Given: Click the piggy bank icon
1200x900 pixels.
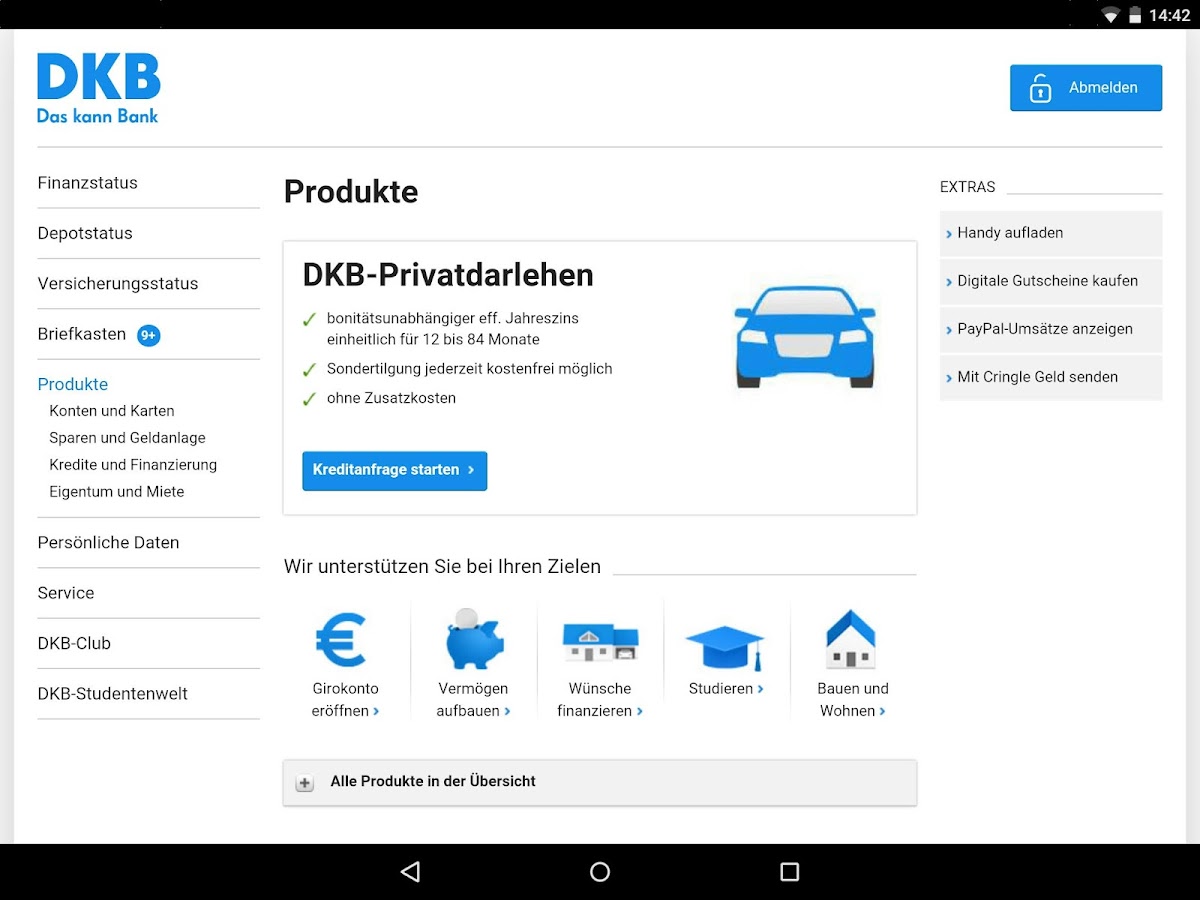Looking at the screenshot, I should click(474, 639).
